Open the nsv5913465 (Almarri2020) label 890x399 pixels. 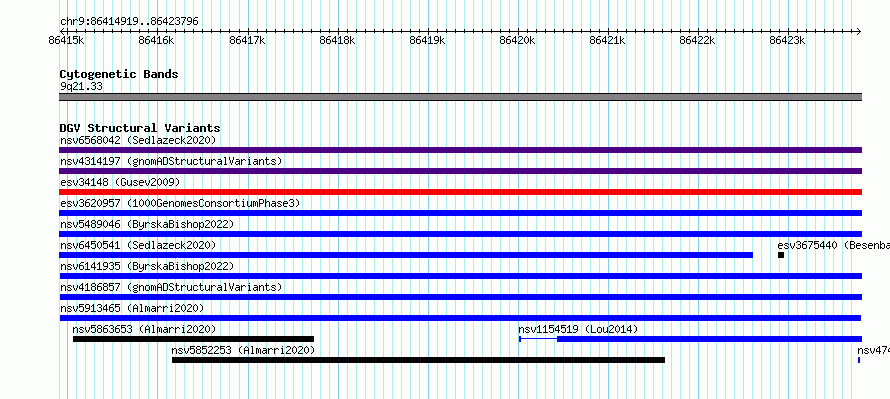click(132, 308)
